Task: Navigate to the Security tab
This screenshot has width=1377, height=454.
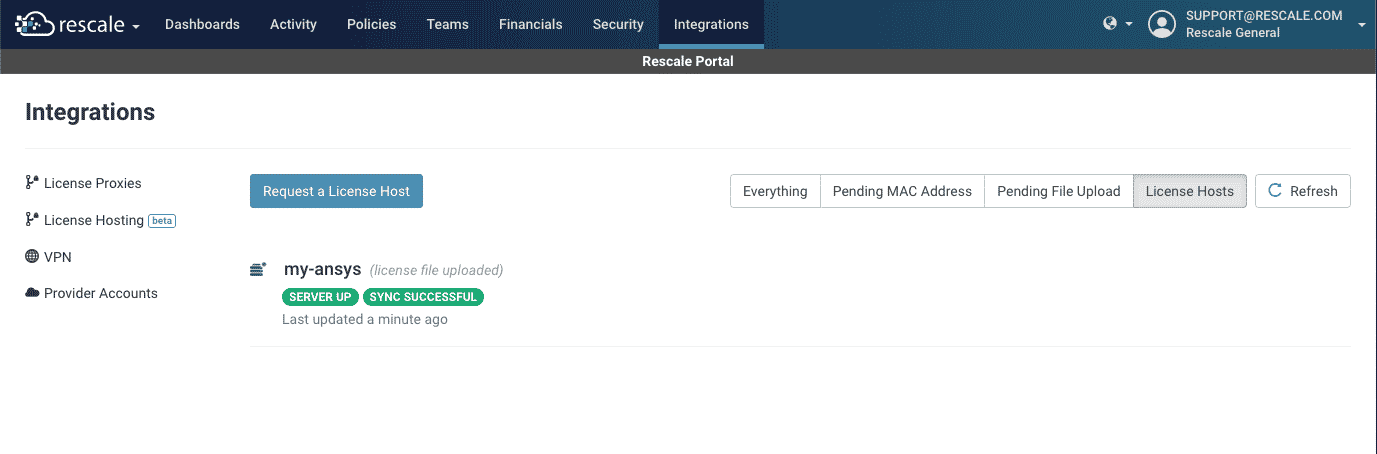Action: pos(618,24)
